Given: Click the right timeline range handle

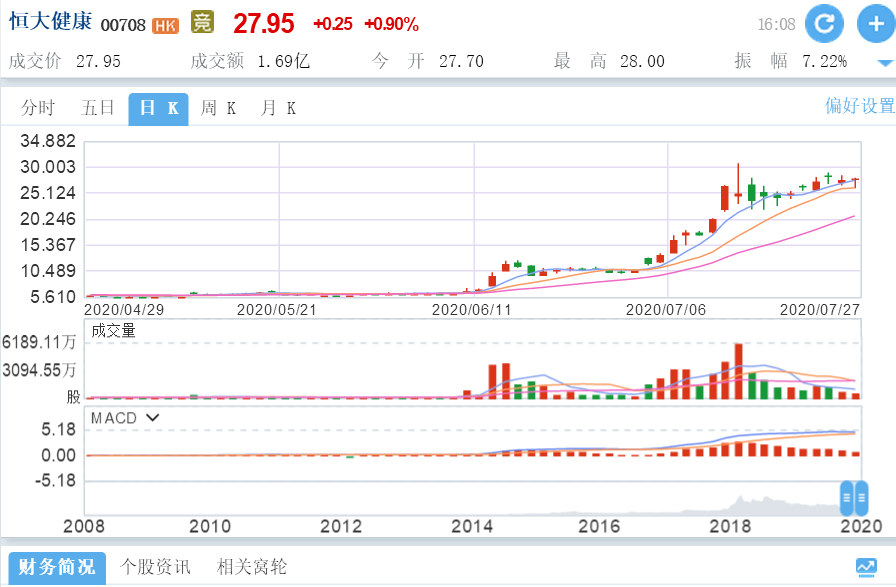Looking at the screenshot, I should 861,498.
